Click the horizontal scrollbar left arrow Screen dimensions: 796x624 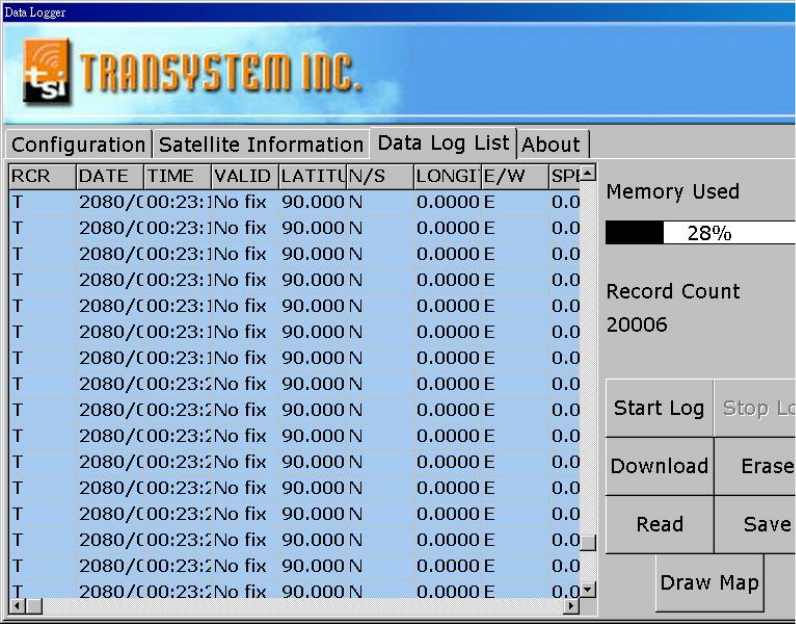pos(17,606)
